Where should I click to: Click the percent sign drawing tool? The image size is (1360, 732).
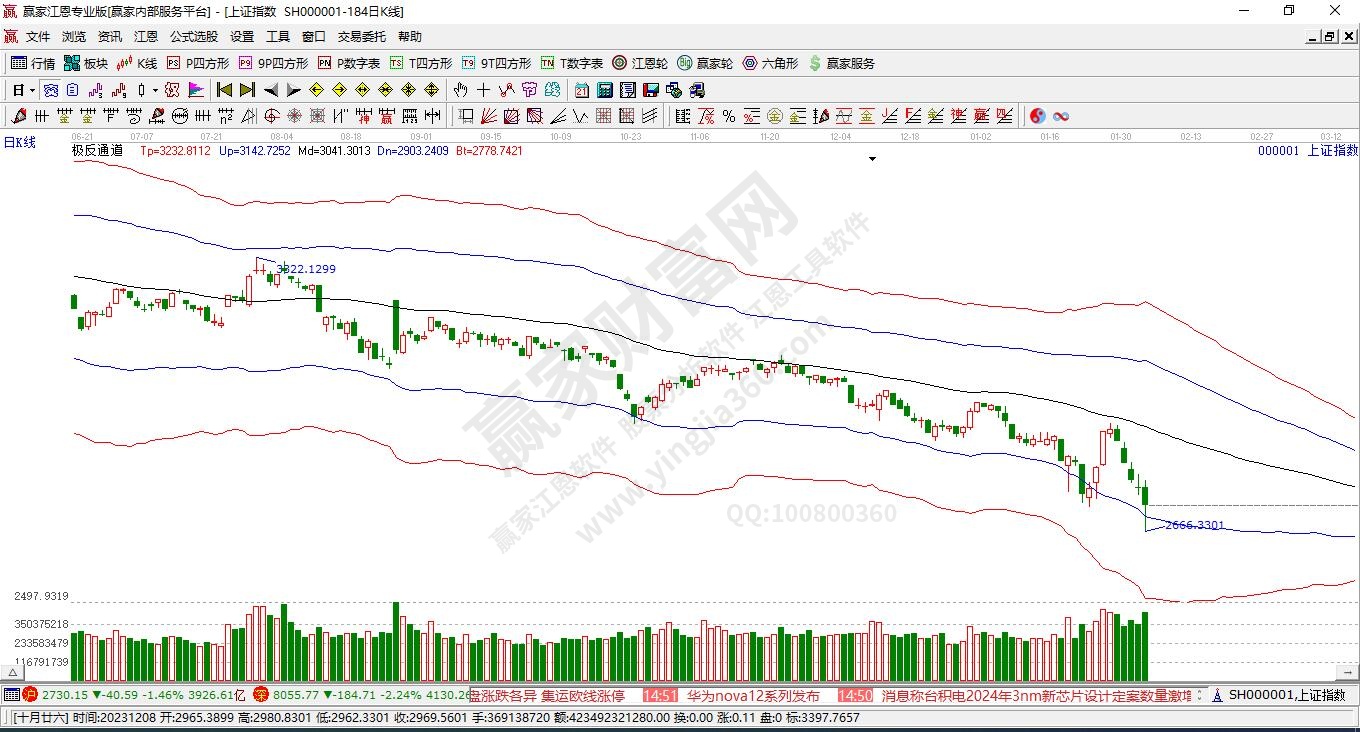729,116
